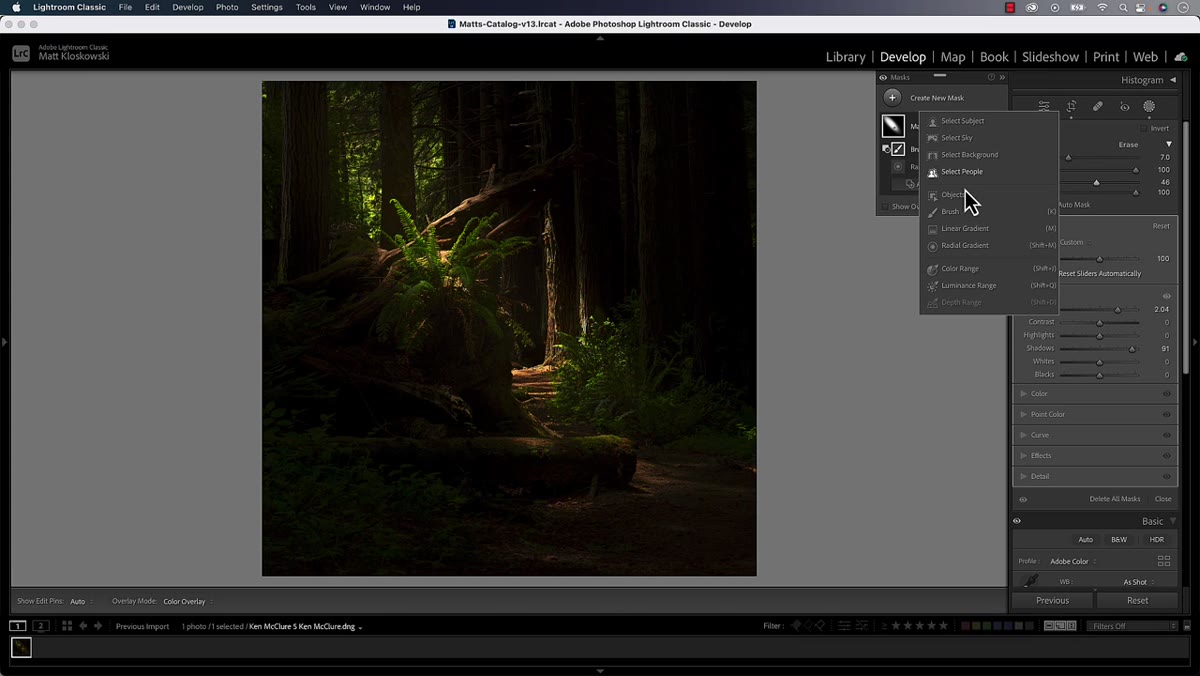The height and width of the screenshot is (676, 1200).
Task: Click the Previous button
Action: (1052, 601)
